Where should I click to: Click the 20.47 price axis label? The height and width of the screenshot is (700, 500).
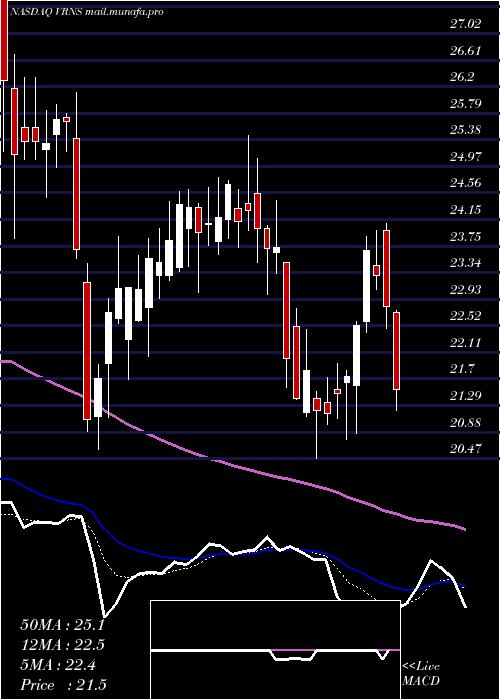click(x=466, y=449)
